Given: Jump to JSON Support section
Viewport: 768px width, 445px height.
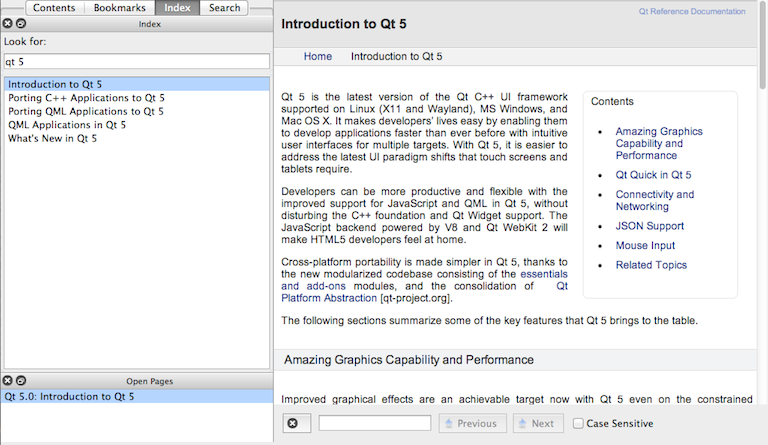Looking at the screenshot, I should pos(649,226).
